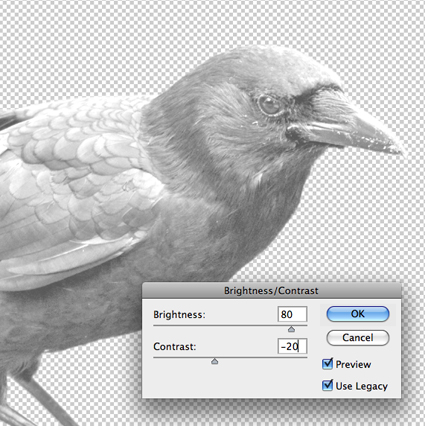425x426 pixels.
Task: Click the Contrast slider handle
Action: click(x=215, y=361)
